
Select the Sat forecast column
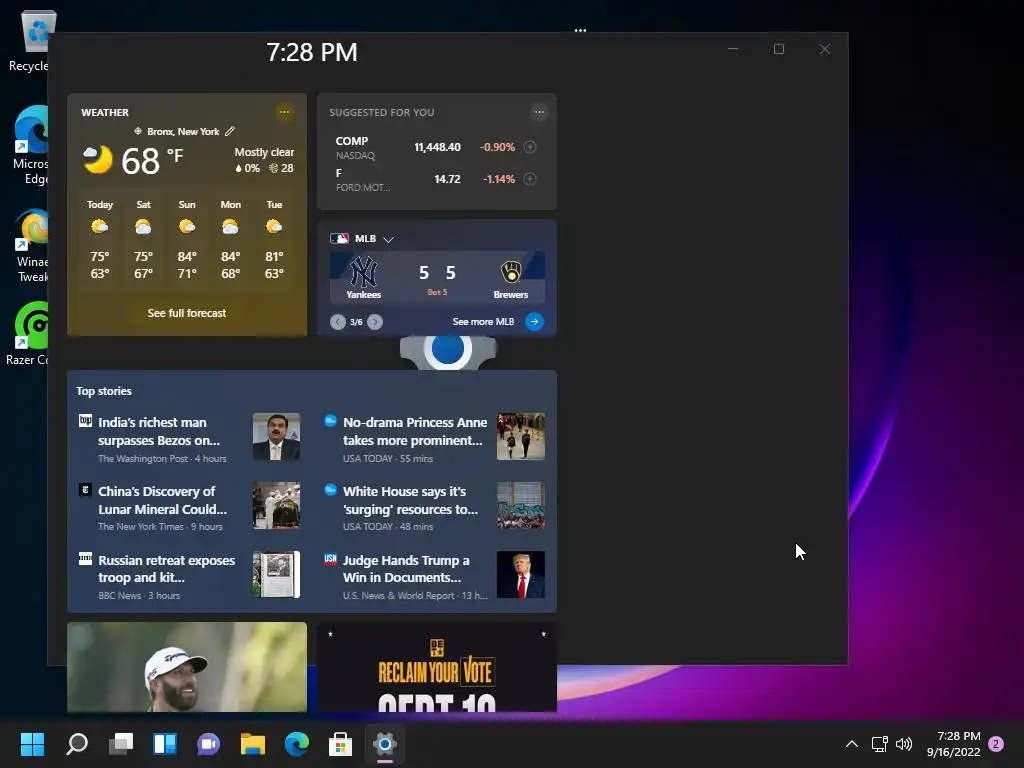tap(143, 240)
